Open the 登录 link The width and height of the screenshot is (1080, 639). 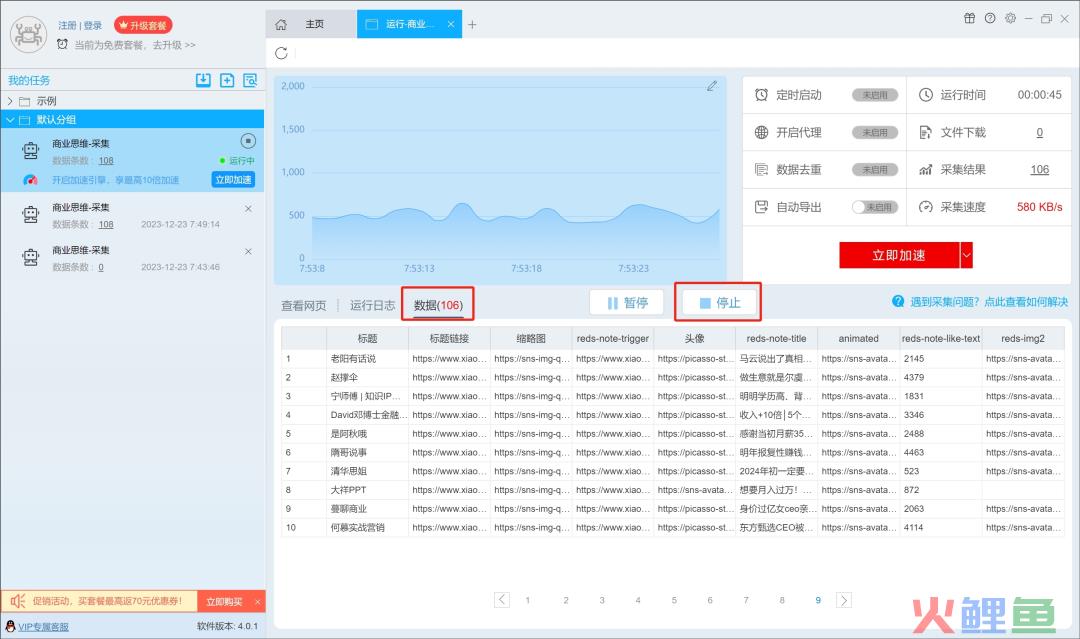[93, 25]
